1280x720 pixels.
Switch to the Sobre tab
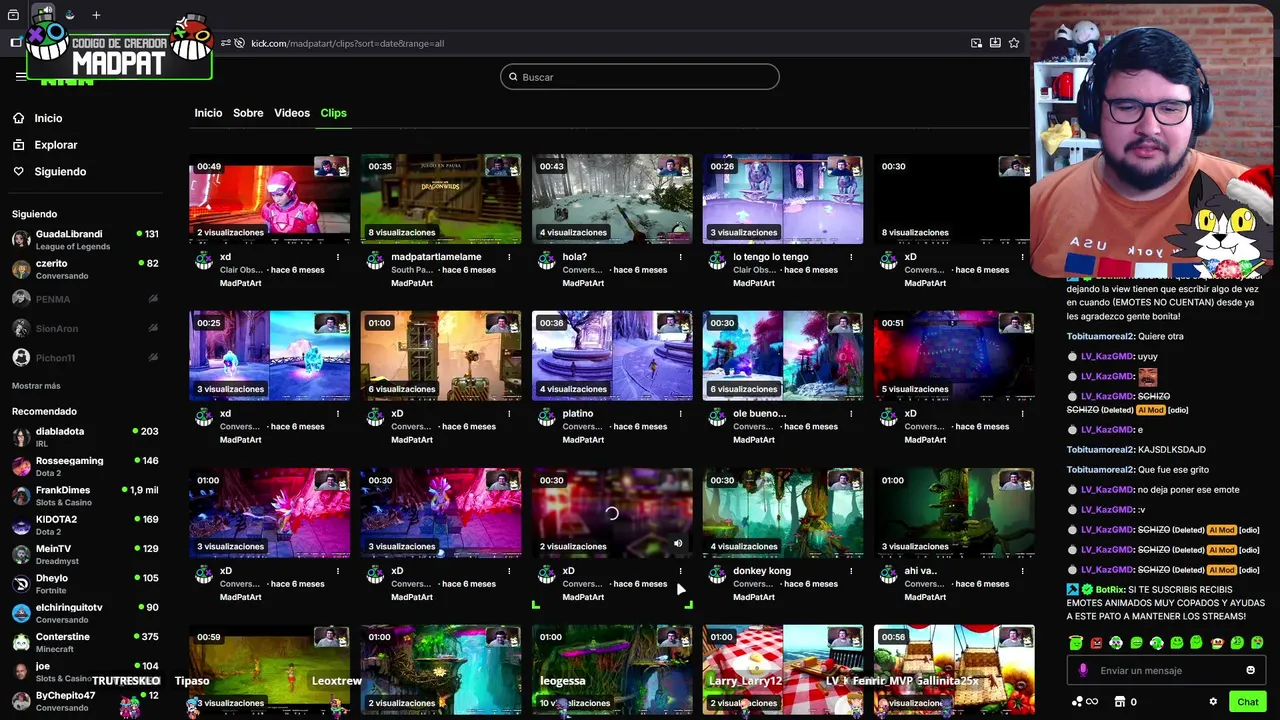248,113
